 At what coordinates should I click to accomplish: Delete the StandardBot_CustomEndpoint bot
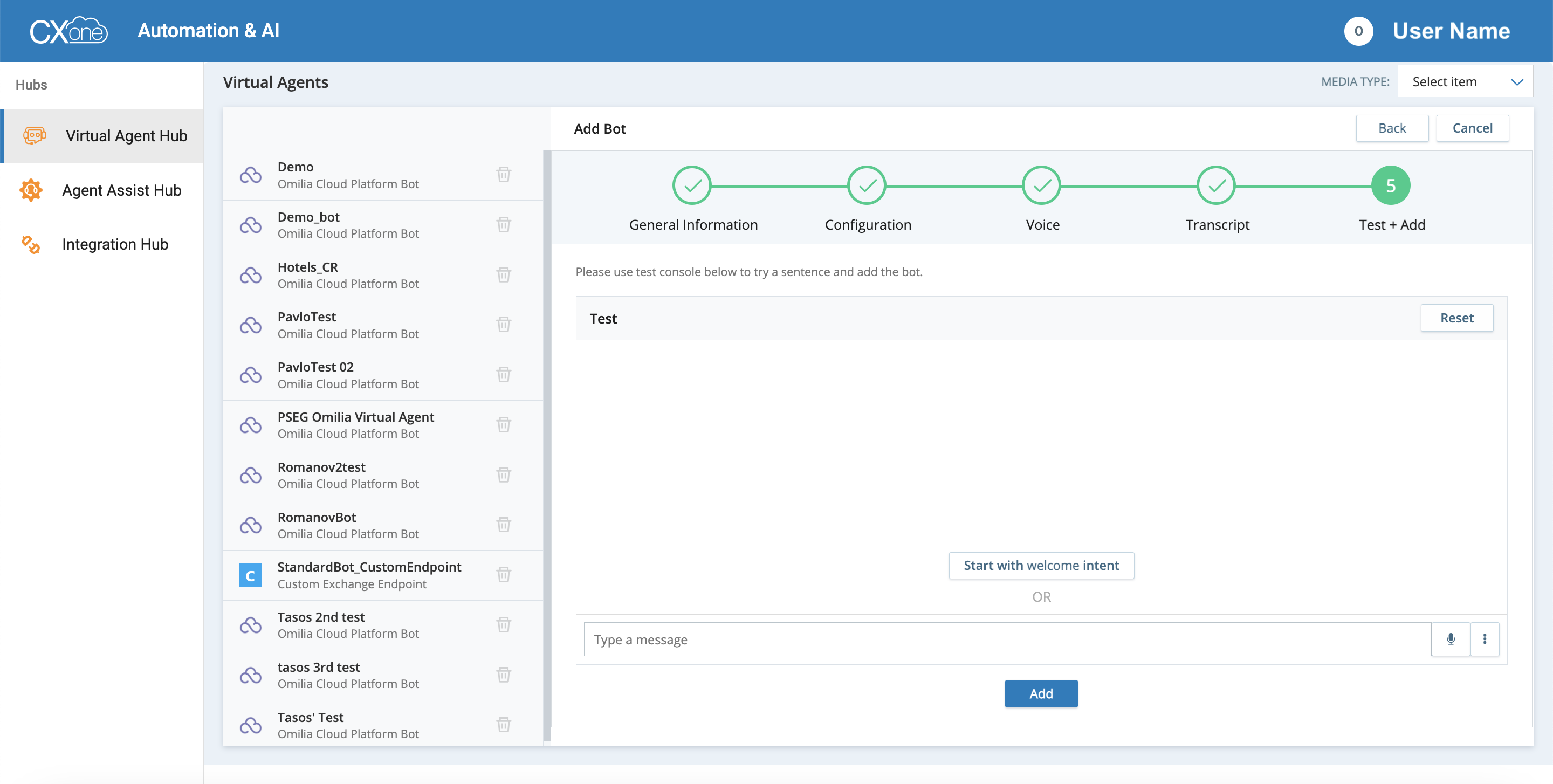click(504, 574)
